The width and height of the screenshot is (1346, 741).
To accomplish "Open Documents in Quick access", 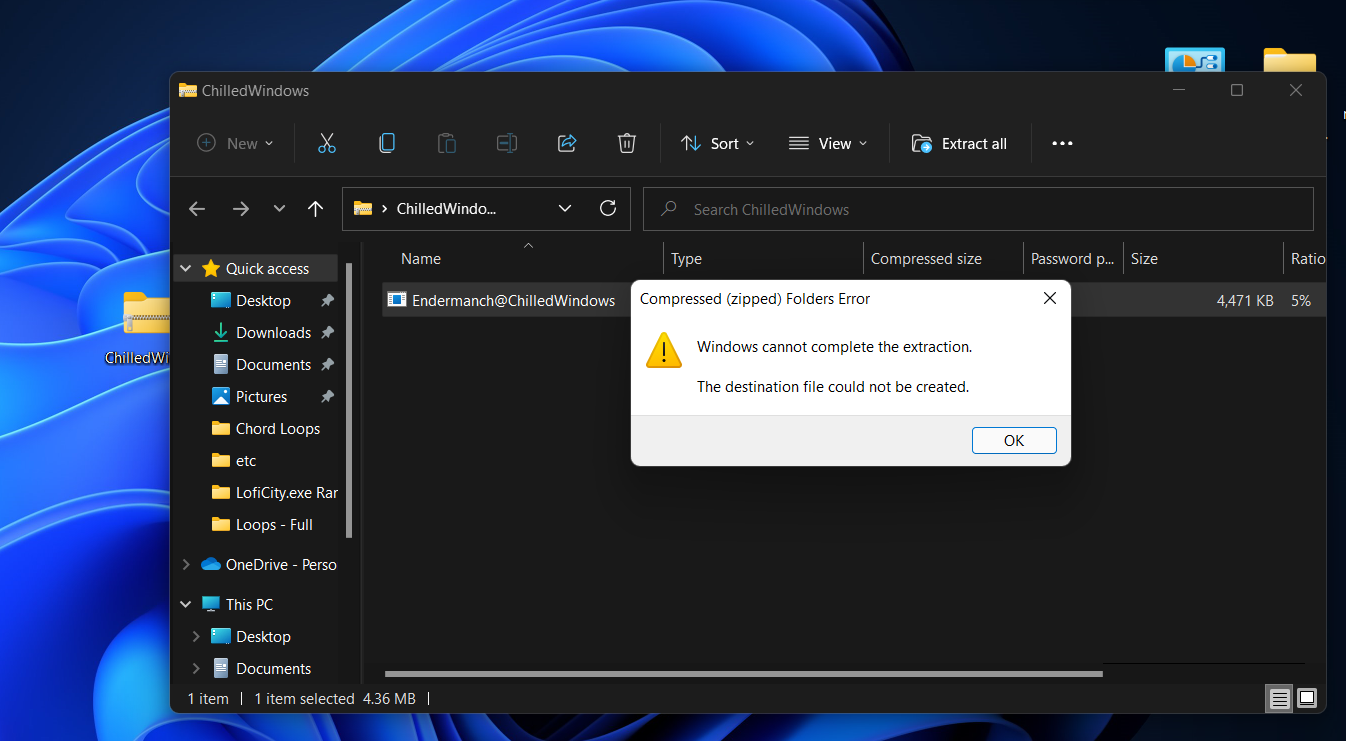I will pyautogui.click(x=273, y=365).
